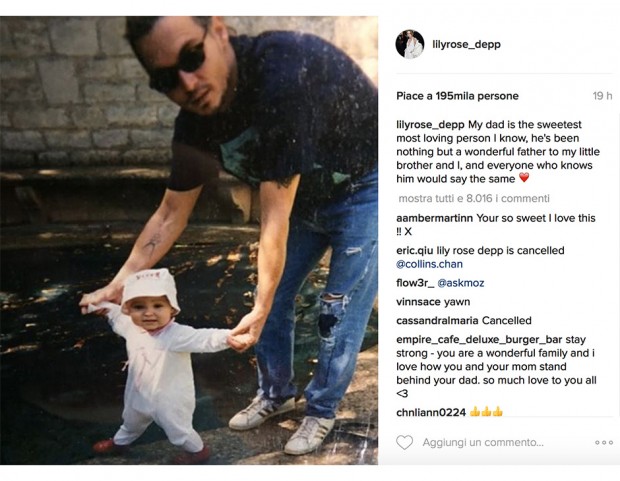Screen dimensions: 620x481
Task: Open aambermartinn commenter profile
Action: (x=435, y=218)
